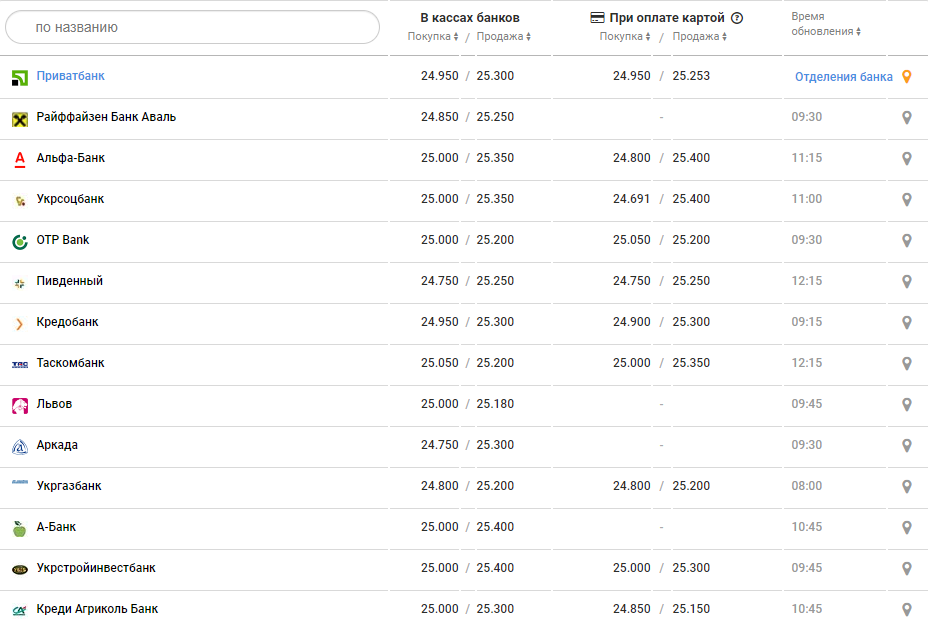
Task: Click the Alfa-Bank red logo icon
Action: pos(19,159)
